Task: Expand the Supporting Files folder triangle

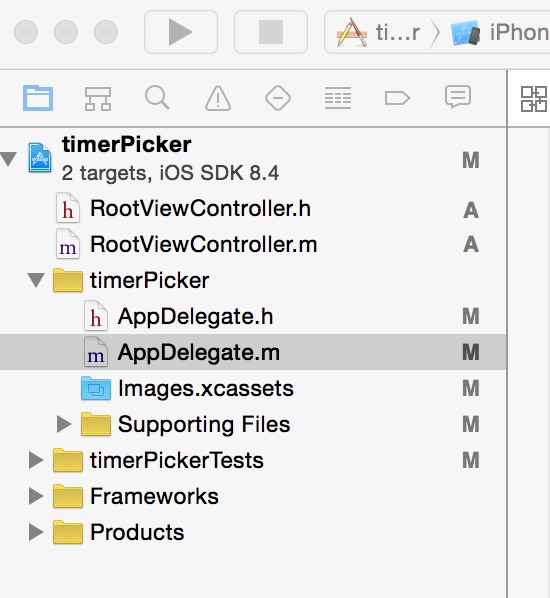Action: pos(64,424)
